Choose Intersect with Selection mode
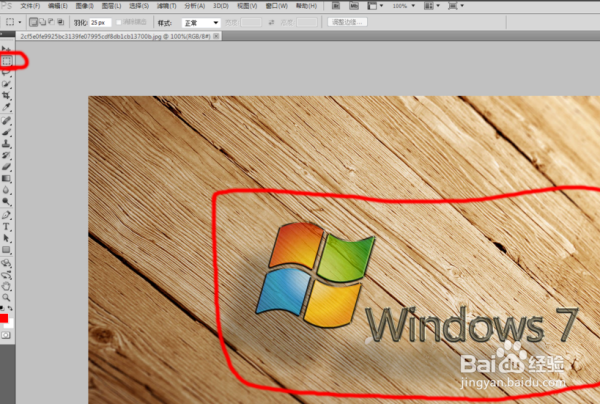 tap(60, 22)
